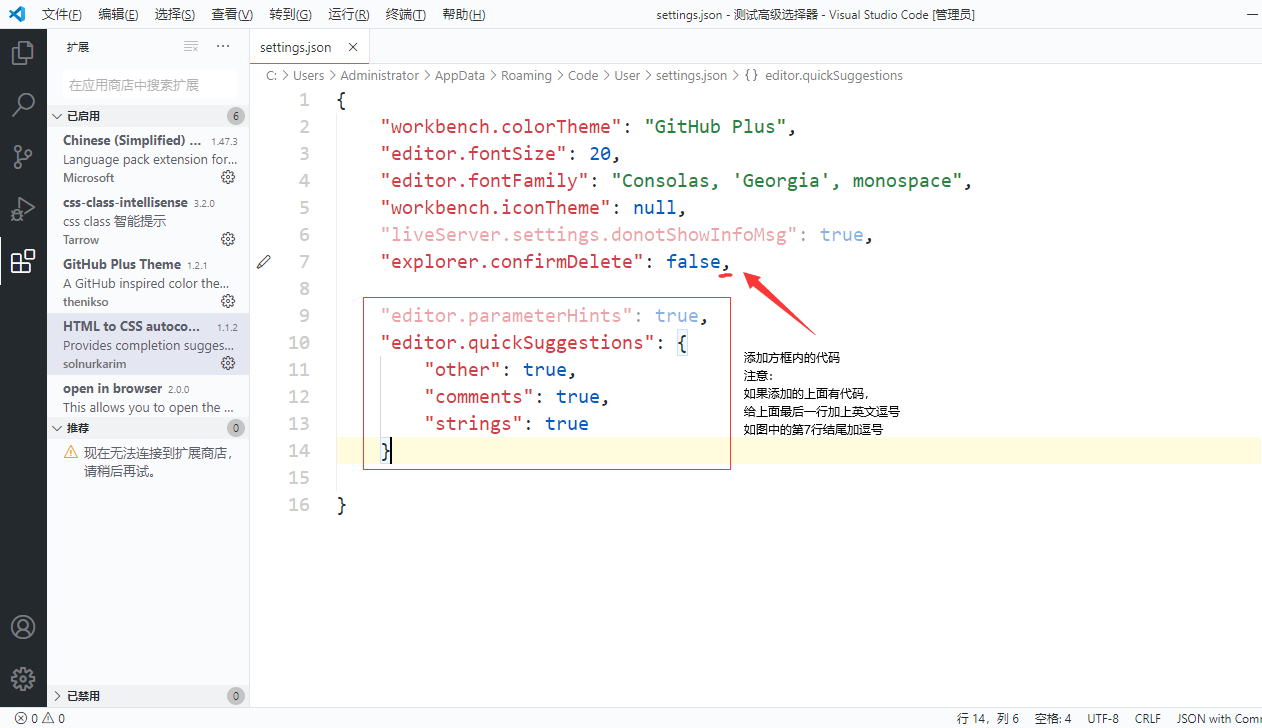Open the 编辑(E) menu
Image resolution: width=1262 pixels, height=728 pixels.
[x=119, y=14]
